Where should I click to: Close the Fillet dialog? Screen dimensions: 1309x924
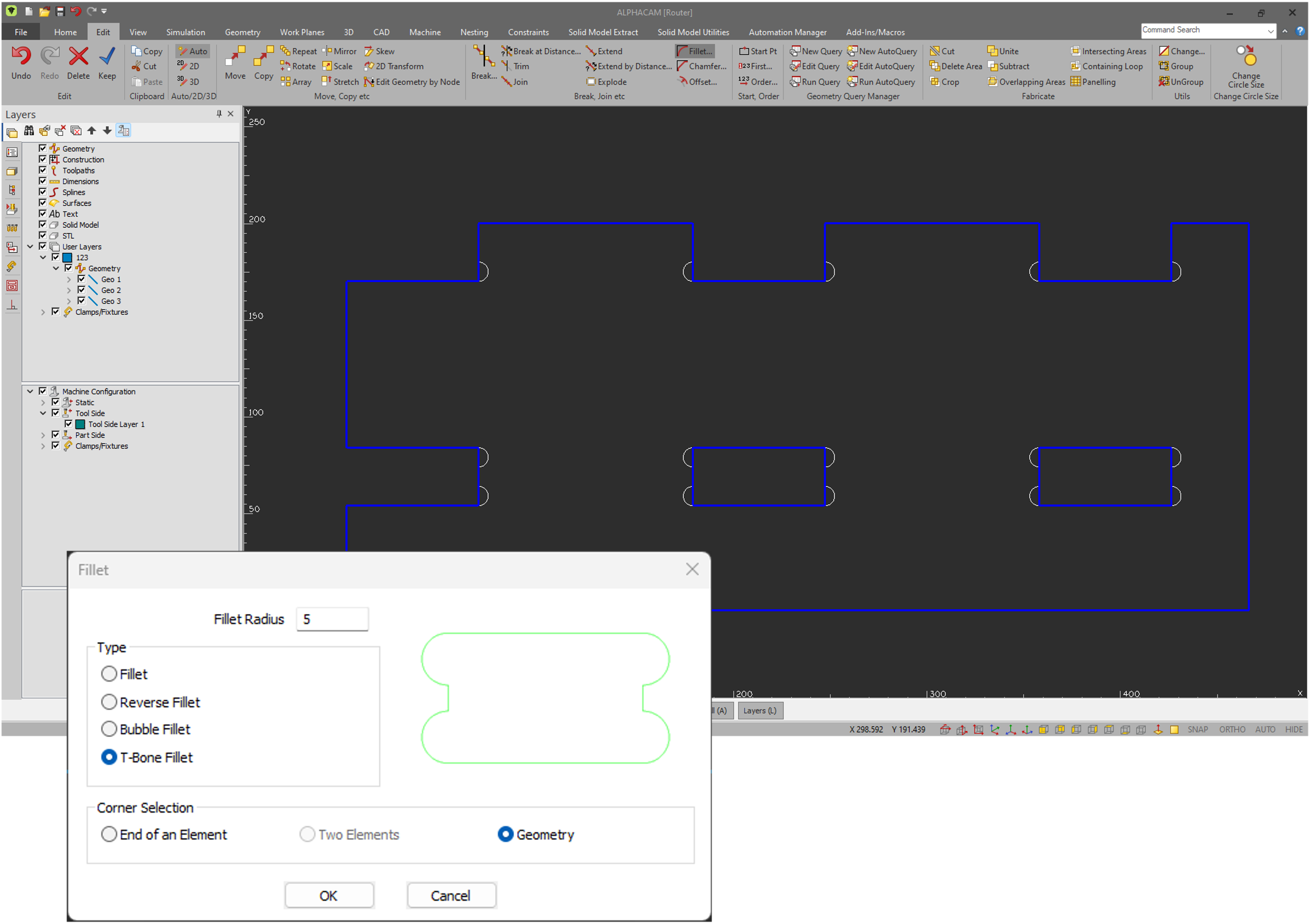pos(692,569)
